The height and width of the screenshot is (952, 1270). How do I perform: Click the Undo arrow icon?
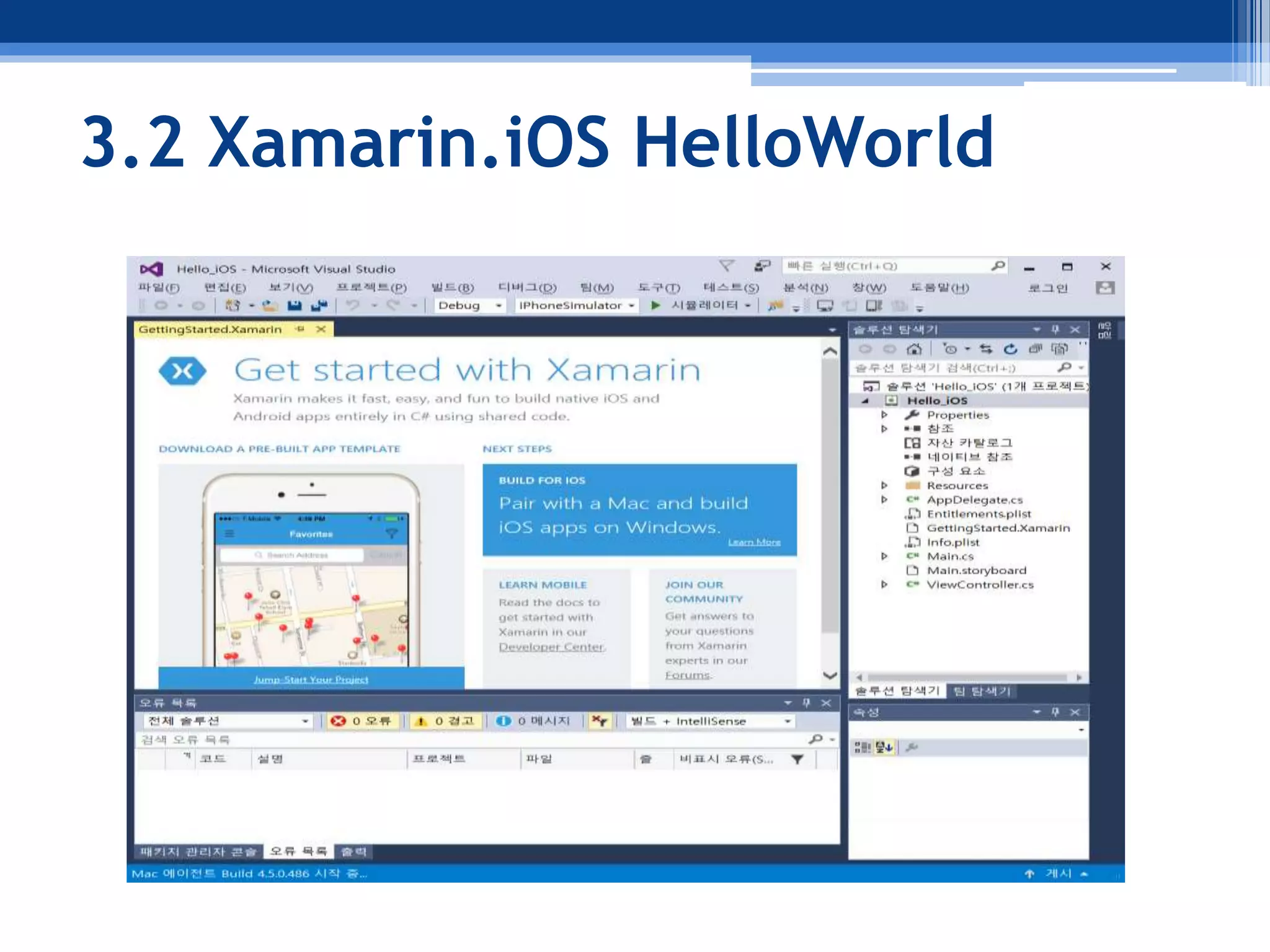(x=353, y=305)
